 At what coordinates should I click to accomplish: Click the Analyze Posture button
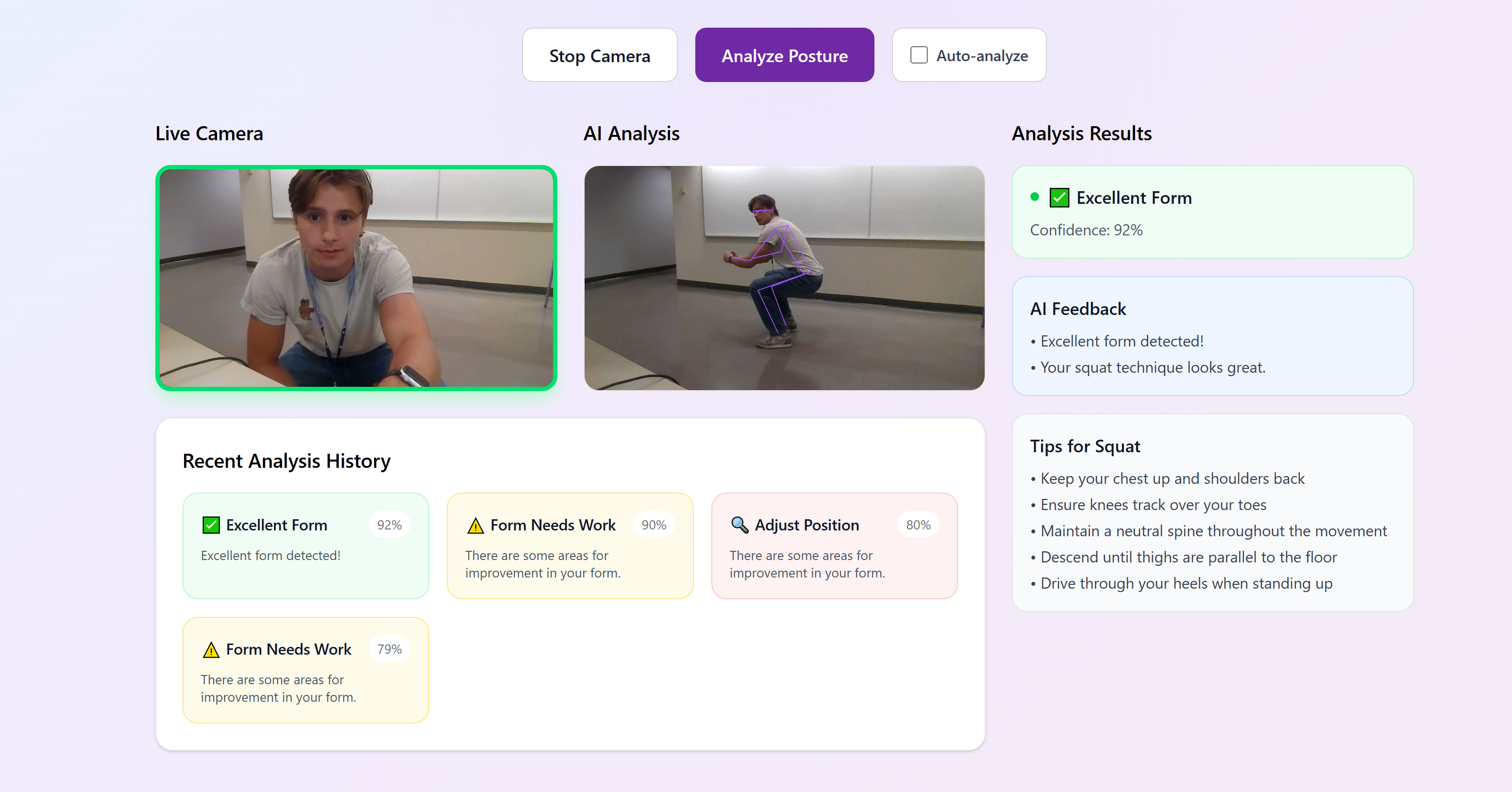coord(784,55)
